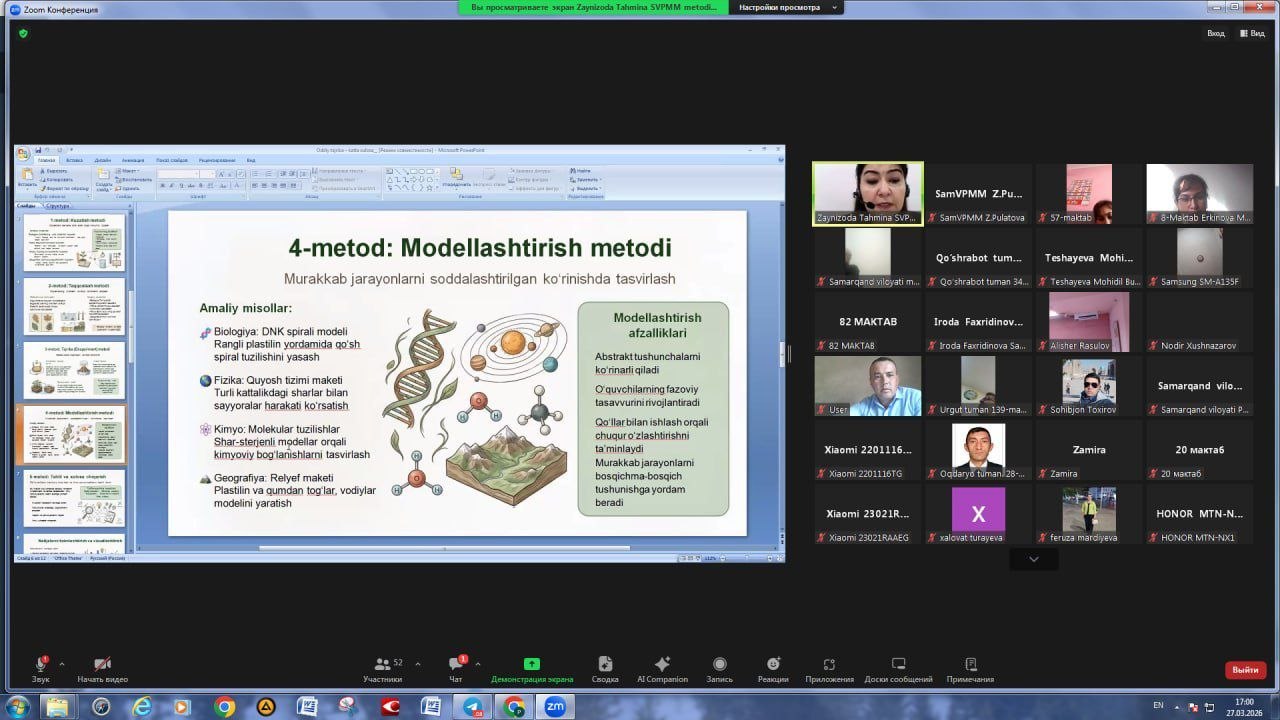Open the Чат chat panel
This screenshot has width=1280, height=720.
click(x=455, y=667)
